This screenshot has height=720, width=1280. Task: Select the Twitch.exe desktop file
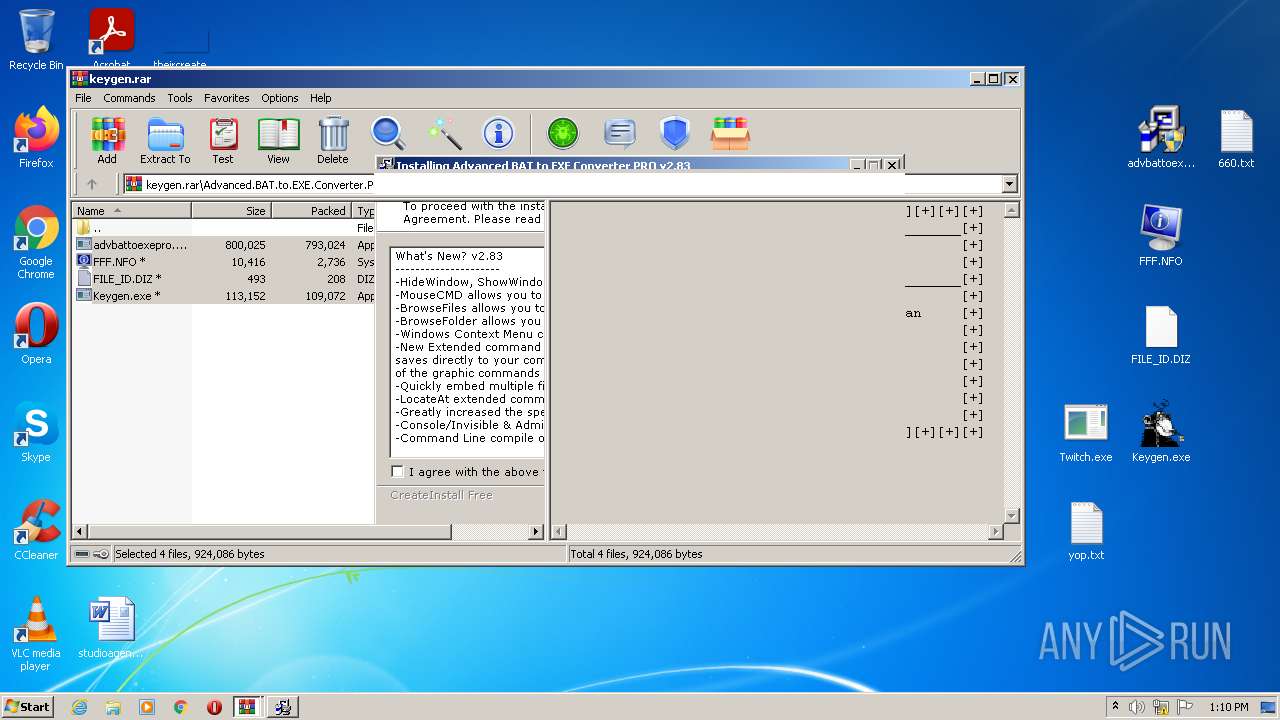(1086, 432)
